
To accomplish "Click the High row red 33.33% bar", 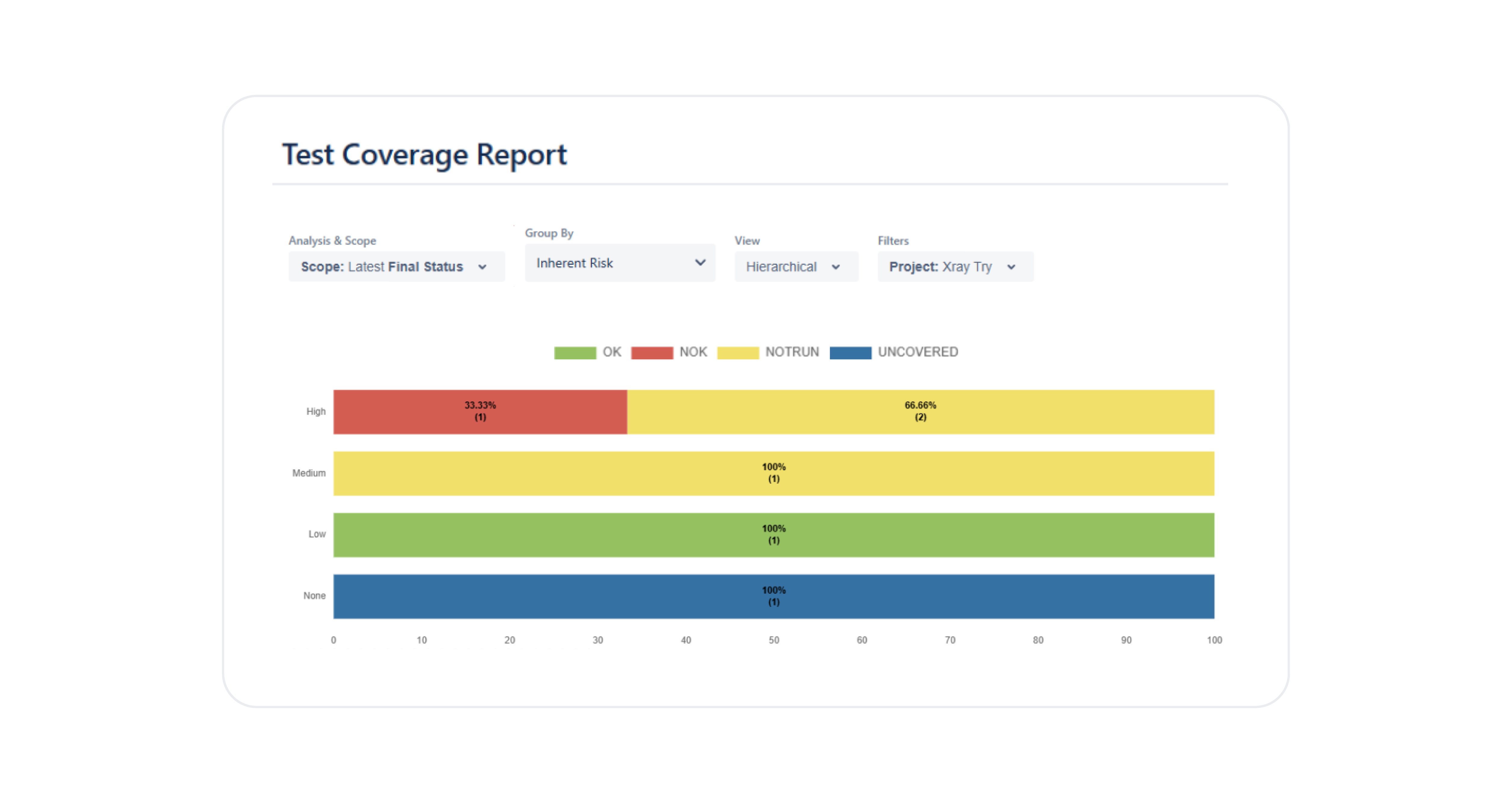I will 480,412.
